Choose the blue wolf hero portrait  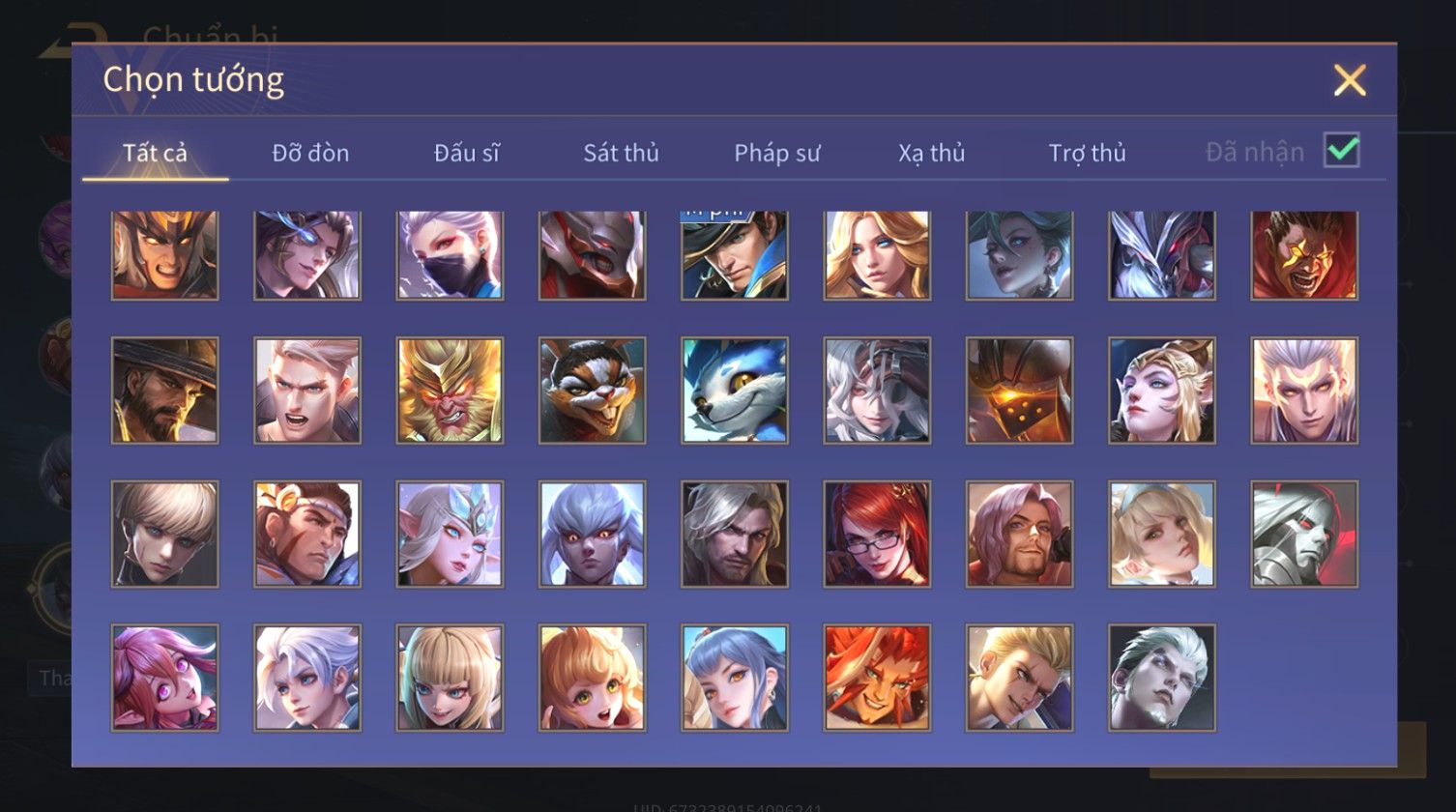(x=734, y=390)
